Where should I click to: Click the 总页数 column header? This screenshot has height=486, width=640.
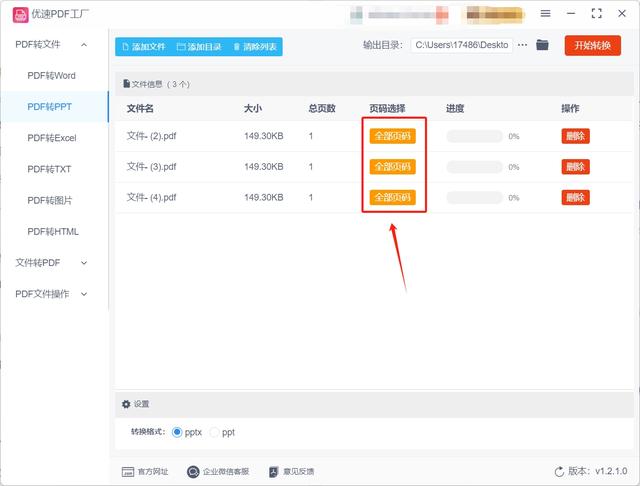click(x=322, y=109)
